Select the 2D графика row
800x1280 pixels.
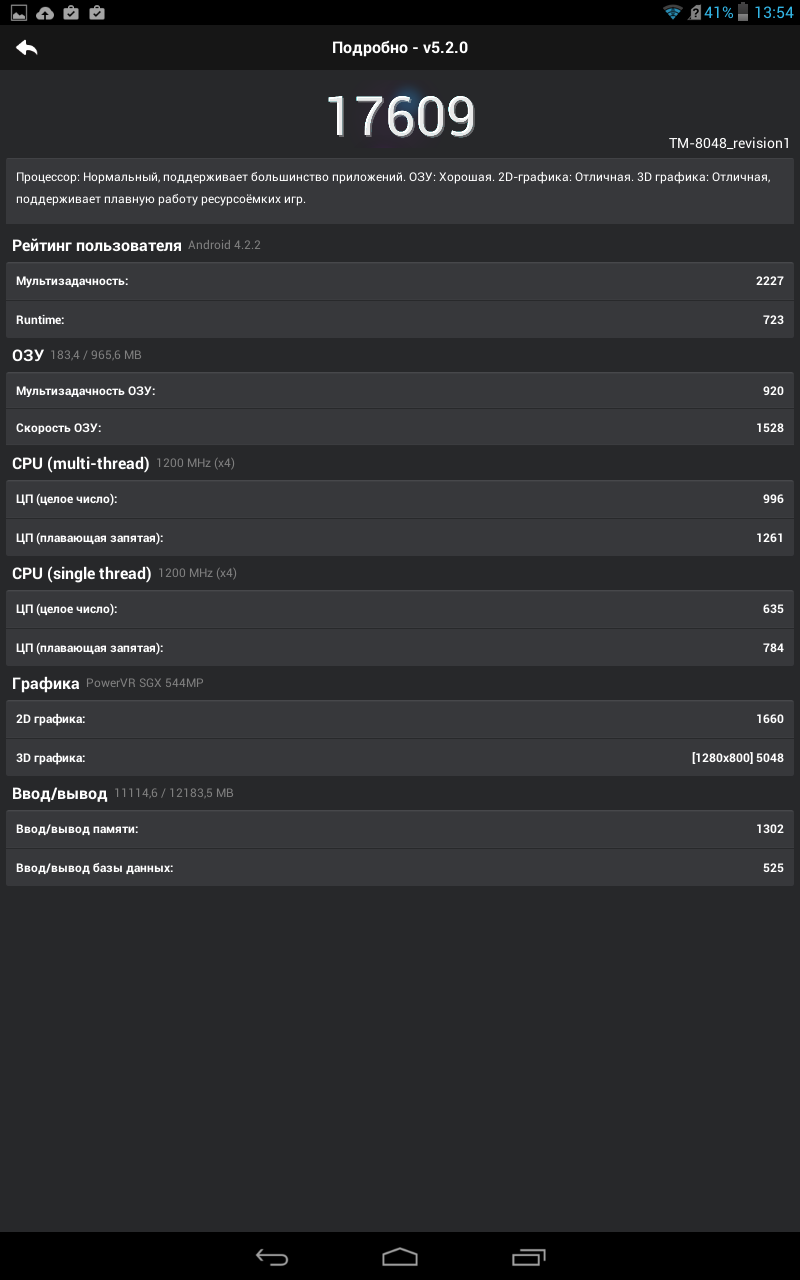tap(400, 719)
